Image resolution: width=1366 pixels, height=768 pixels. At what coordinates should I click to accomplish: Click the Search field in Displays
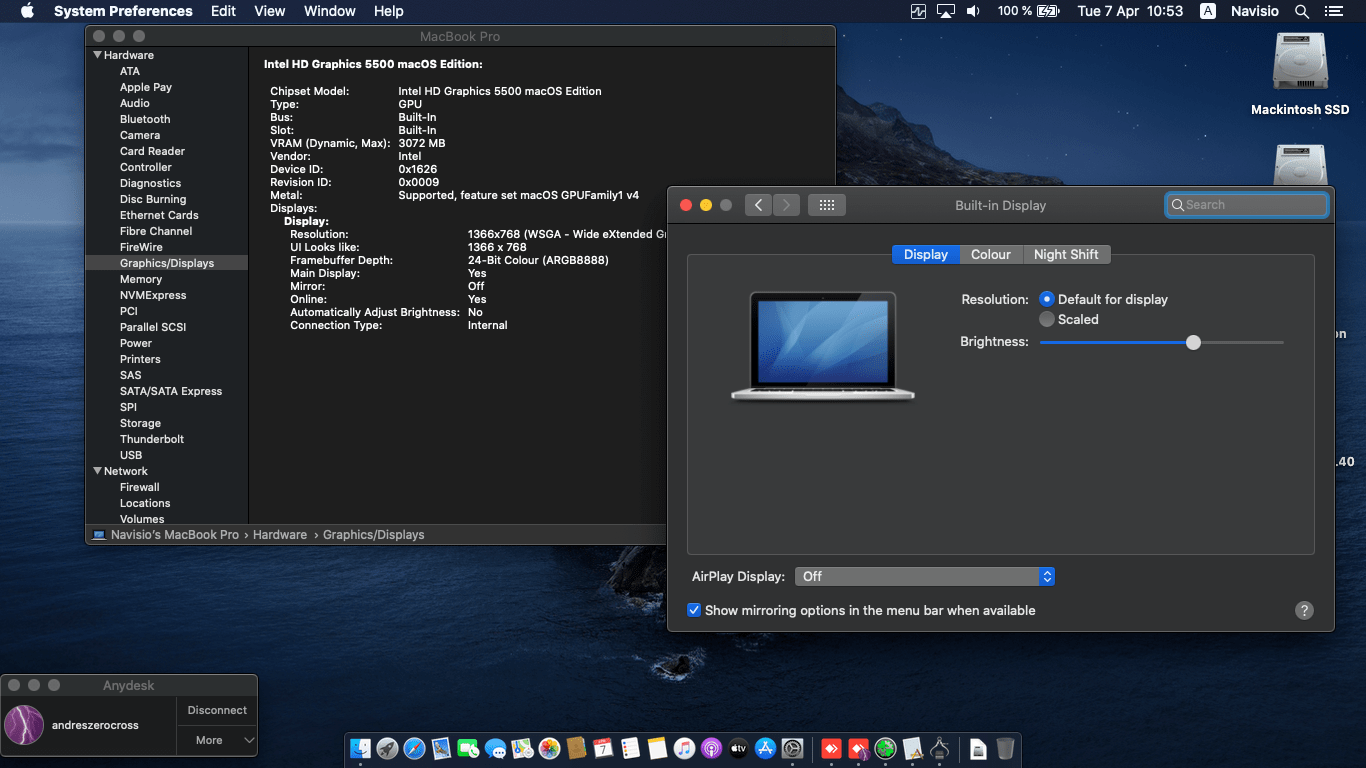click(x=1247, y=205)
